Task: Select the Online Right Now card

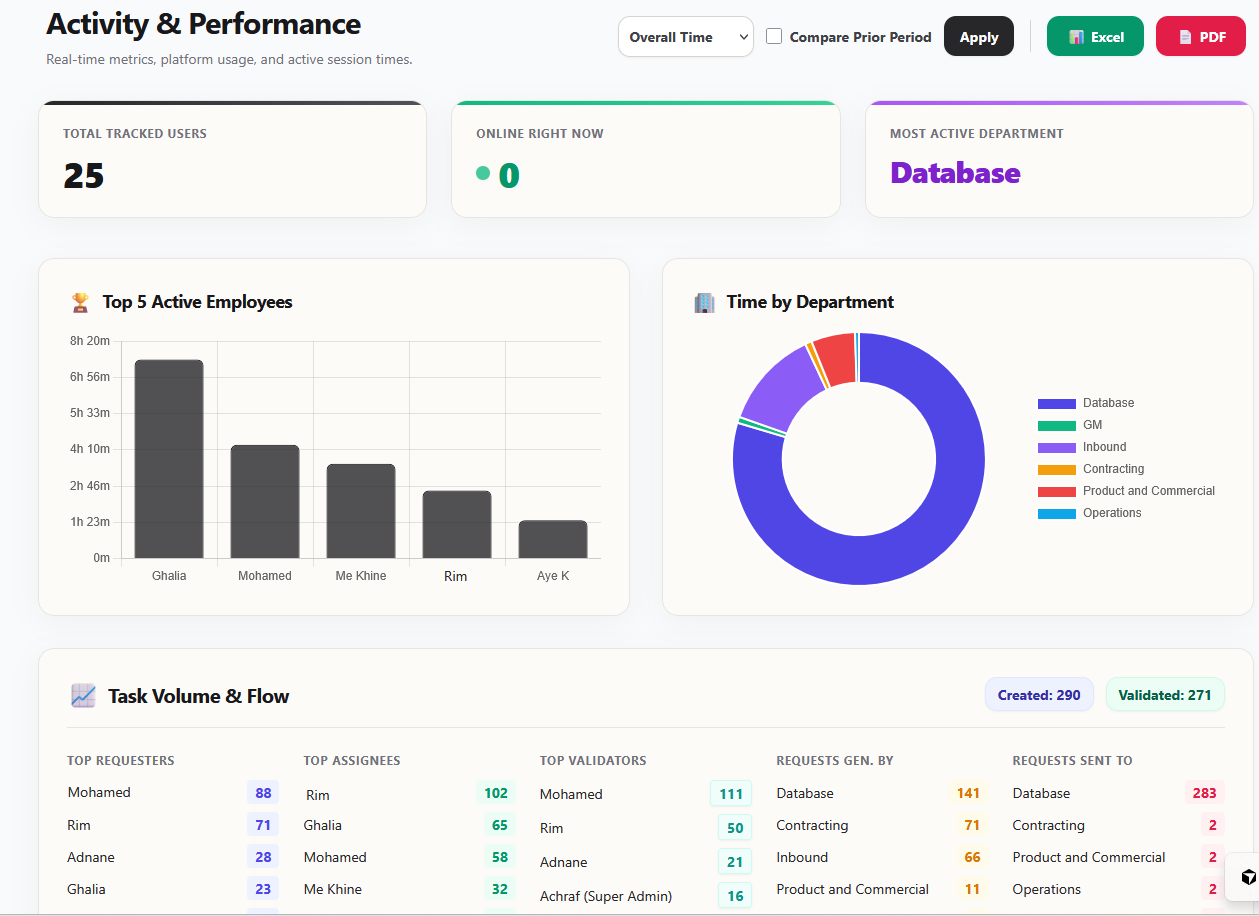Action: 646,159
